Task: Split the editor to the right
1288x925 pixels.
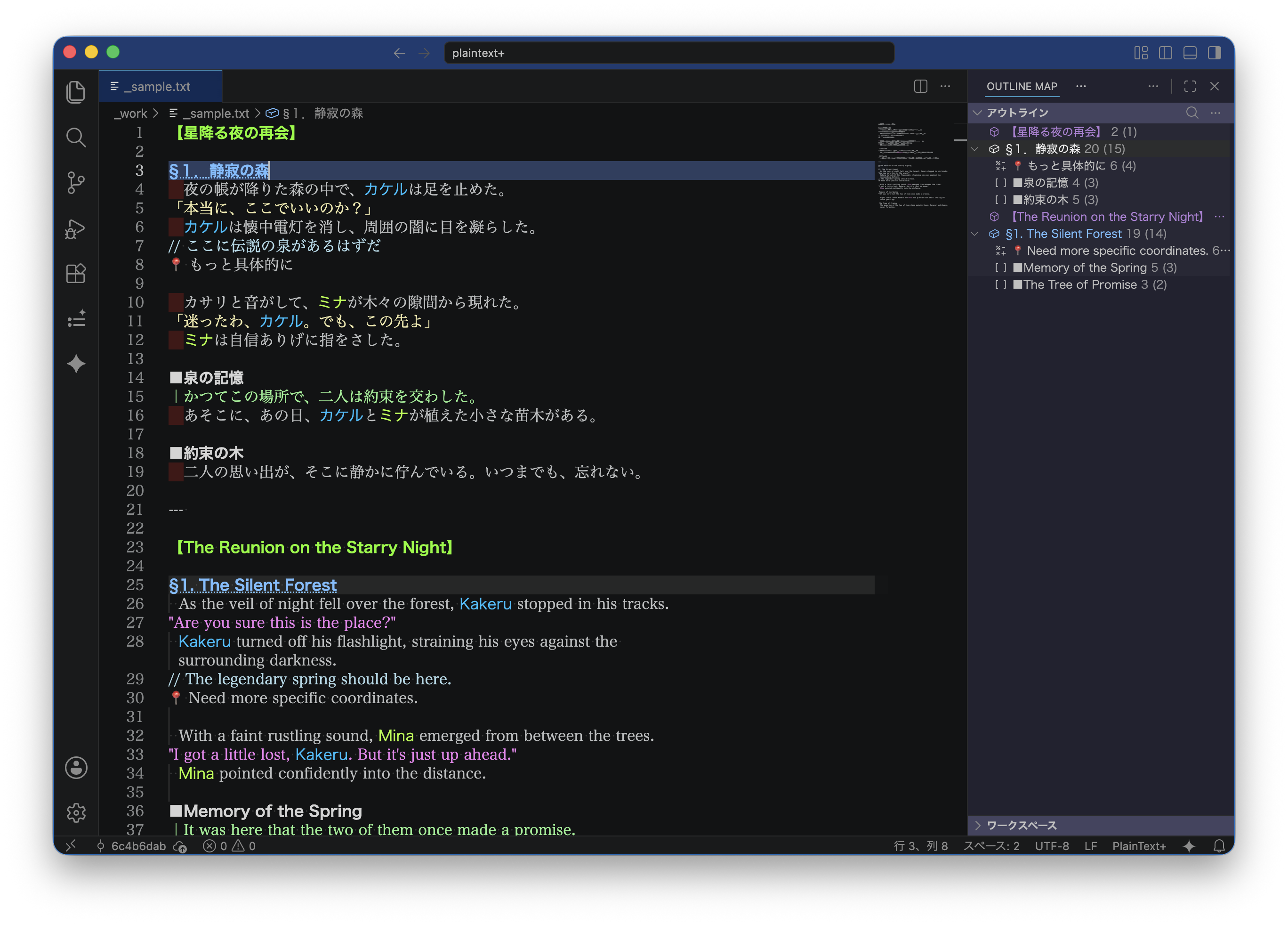Action: pos(920,86)
